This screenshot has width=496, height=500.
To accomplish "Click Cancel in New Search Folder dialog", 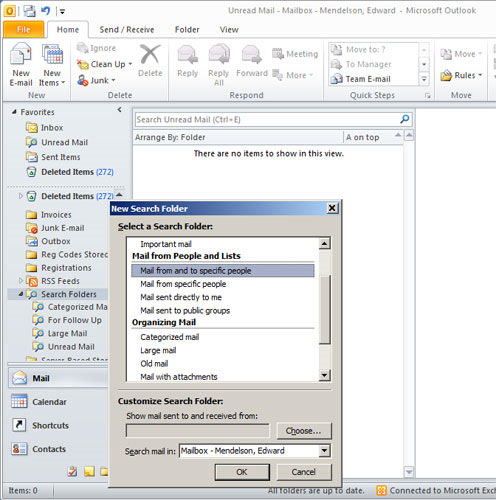I will point(304,472).
